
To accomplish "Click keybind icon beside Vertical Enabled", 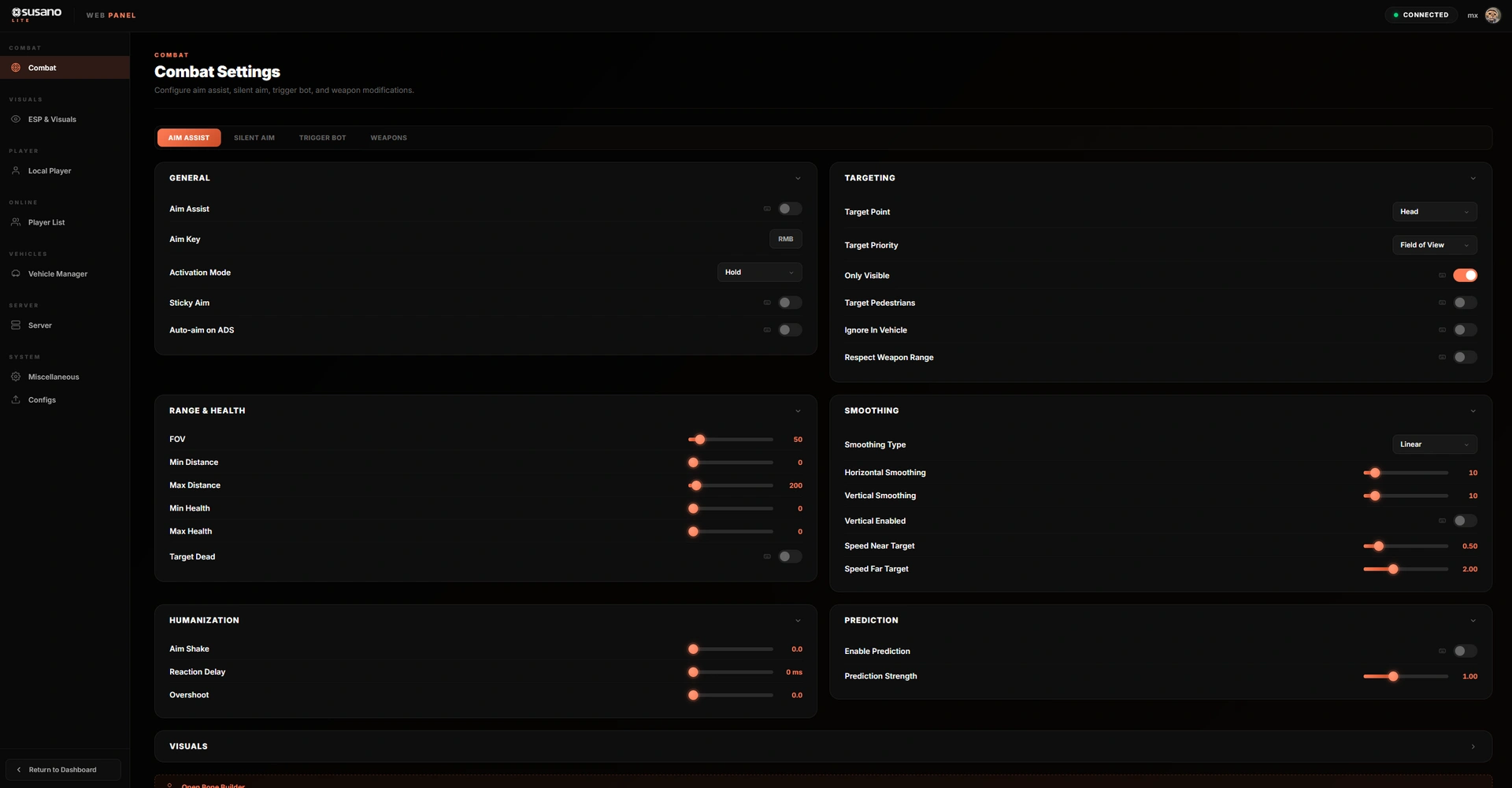I will click(1442, 521).
